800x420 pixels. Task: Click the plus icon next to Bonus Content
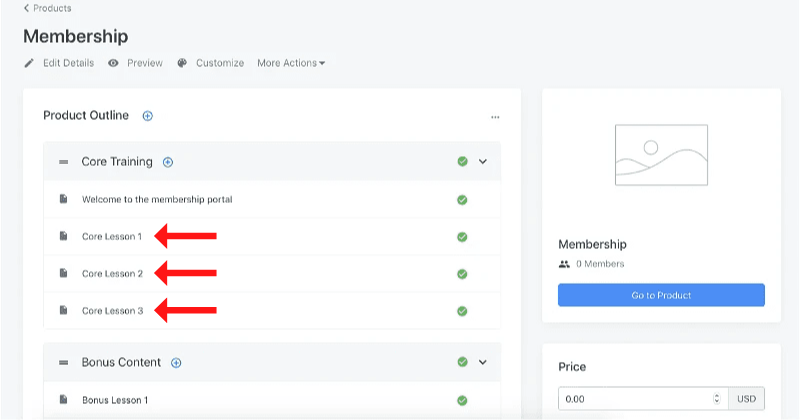pyautogui.click(x=176, y=363)
